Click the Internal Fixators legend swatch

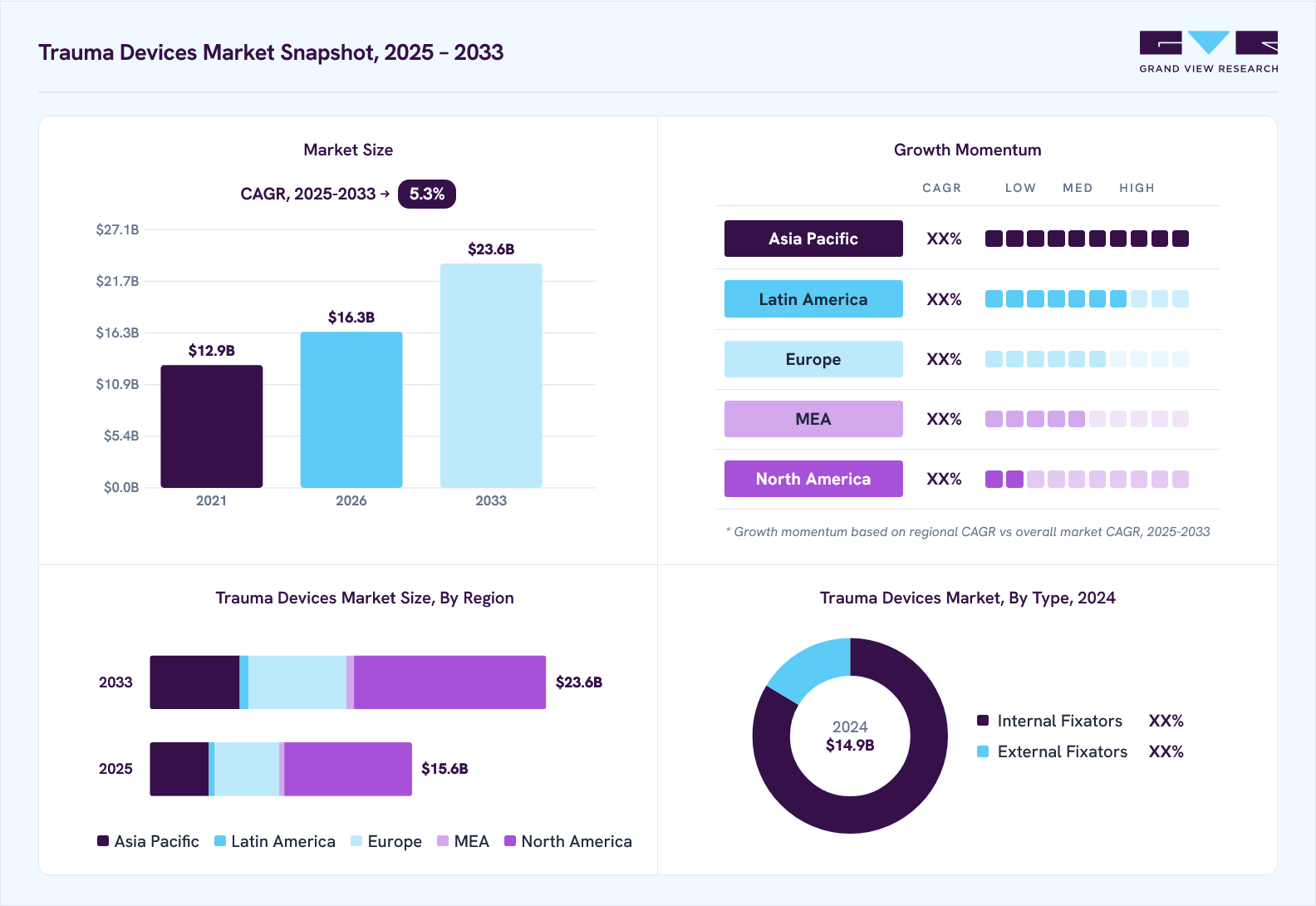pos(983,721)
